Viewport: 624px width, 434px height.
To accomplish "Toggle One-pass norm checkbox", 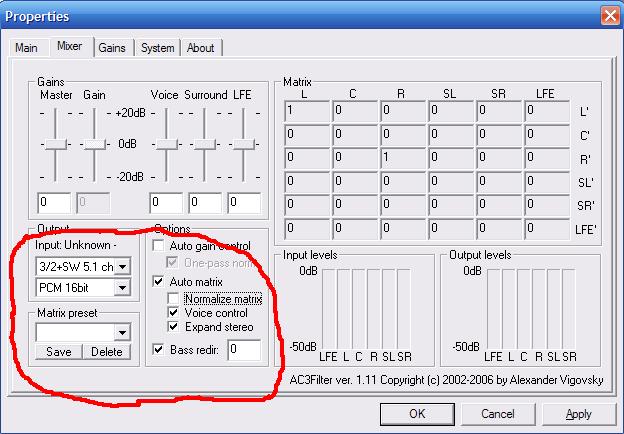I will click(x=172, y=263).
